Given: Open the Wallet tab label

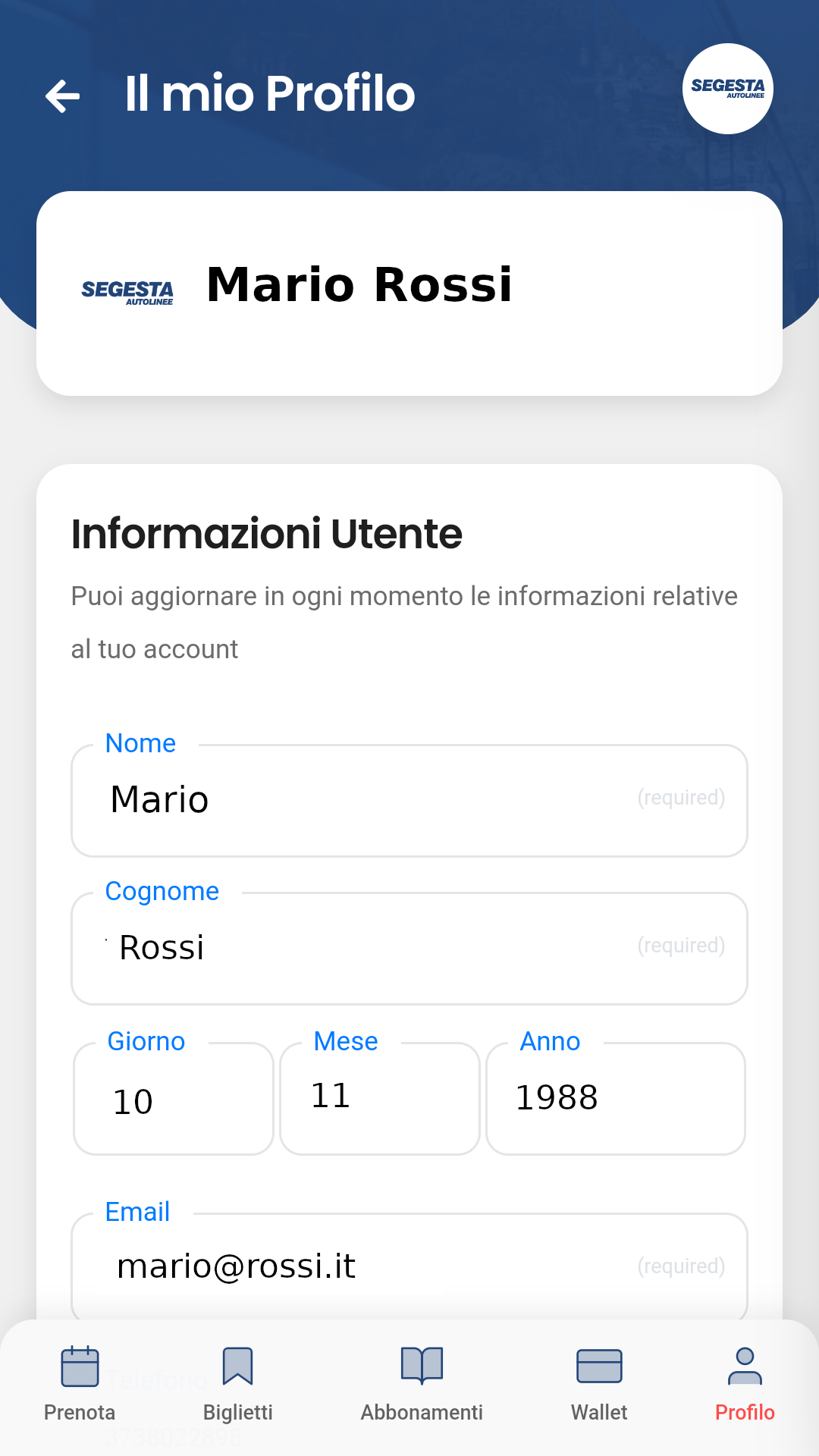Looking at the screenshot, I should point(599,1412).
